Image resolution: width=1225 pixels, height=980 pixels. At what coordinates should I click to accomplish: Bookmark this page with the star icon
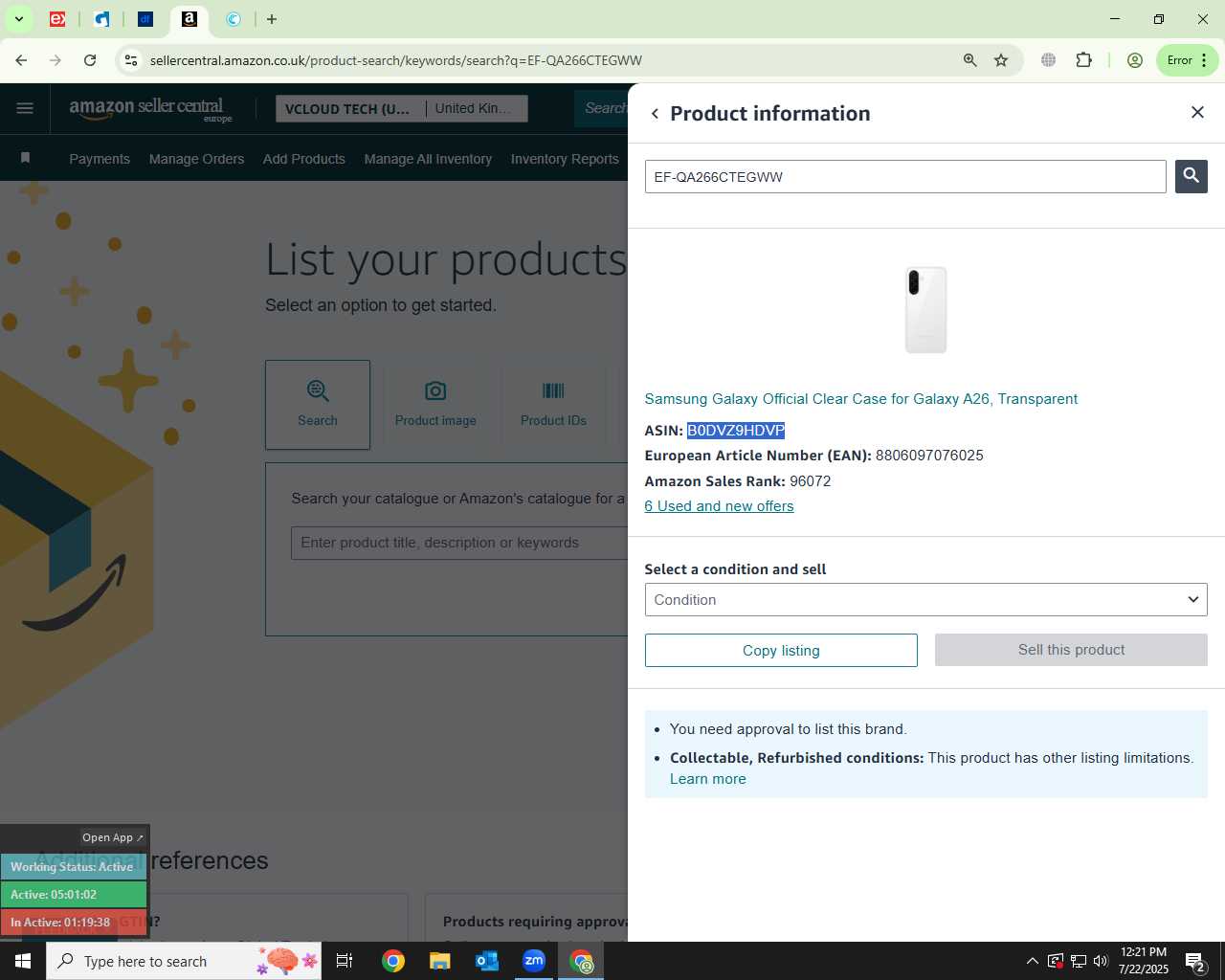tap(1001, 60)
